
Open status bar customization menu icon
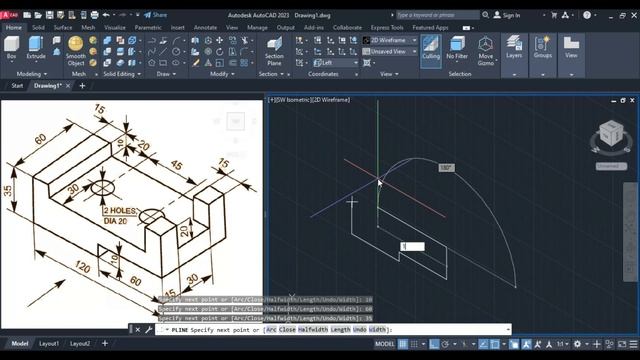633,344
